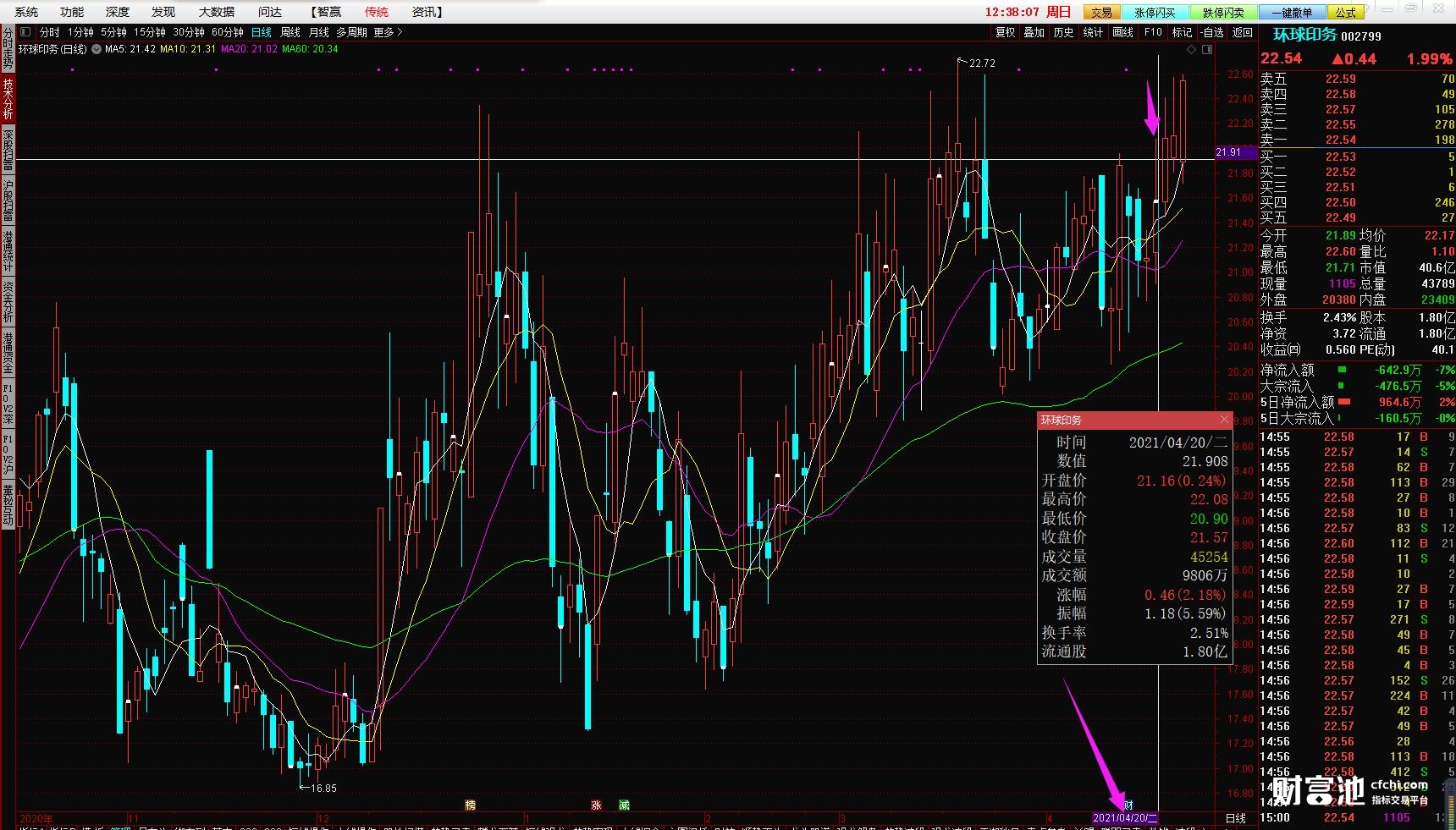Image resolution: width=1456 pixels, height=830 pixels.
Task: Click the 一键撤单 cancel orders button
Action: click(1292, 12)
